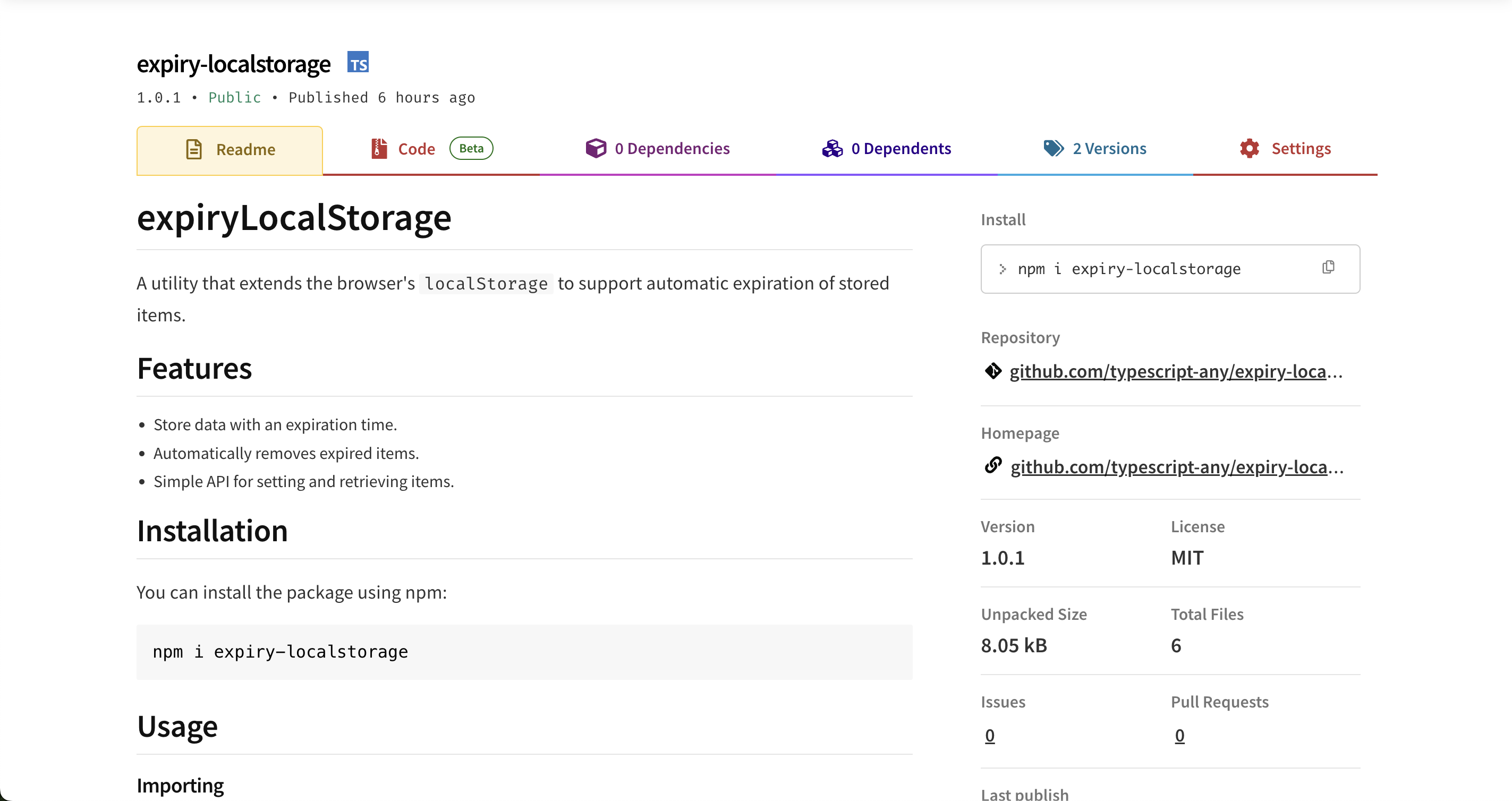Screen dimensions: 1512x801
Task: Click the readme npm install code block
Action: click(524, 652)
